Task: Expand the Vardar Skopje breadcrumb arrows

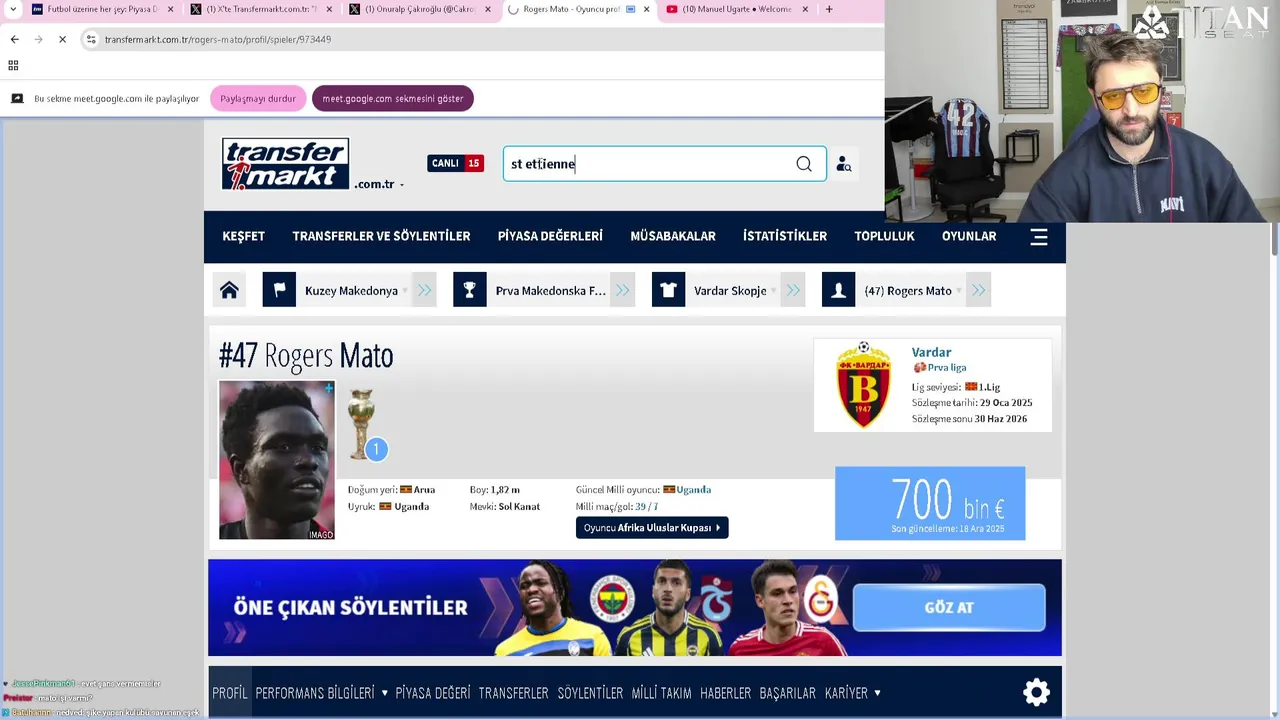Action: tap(793, 290)
